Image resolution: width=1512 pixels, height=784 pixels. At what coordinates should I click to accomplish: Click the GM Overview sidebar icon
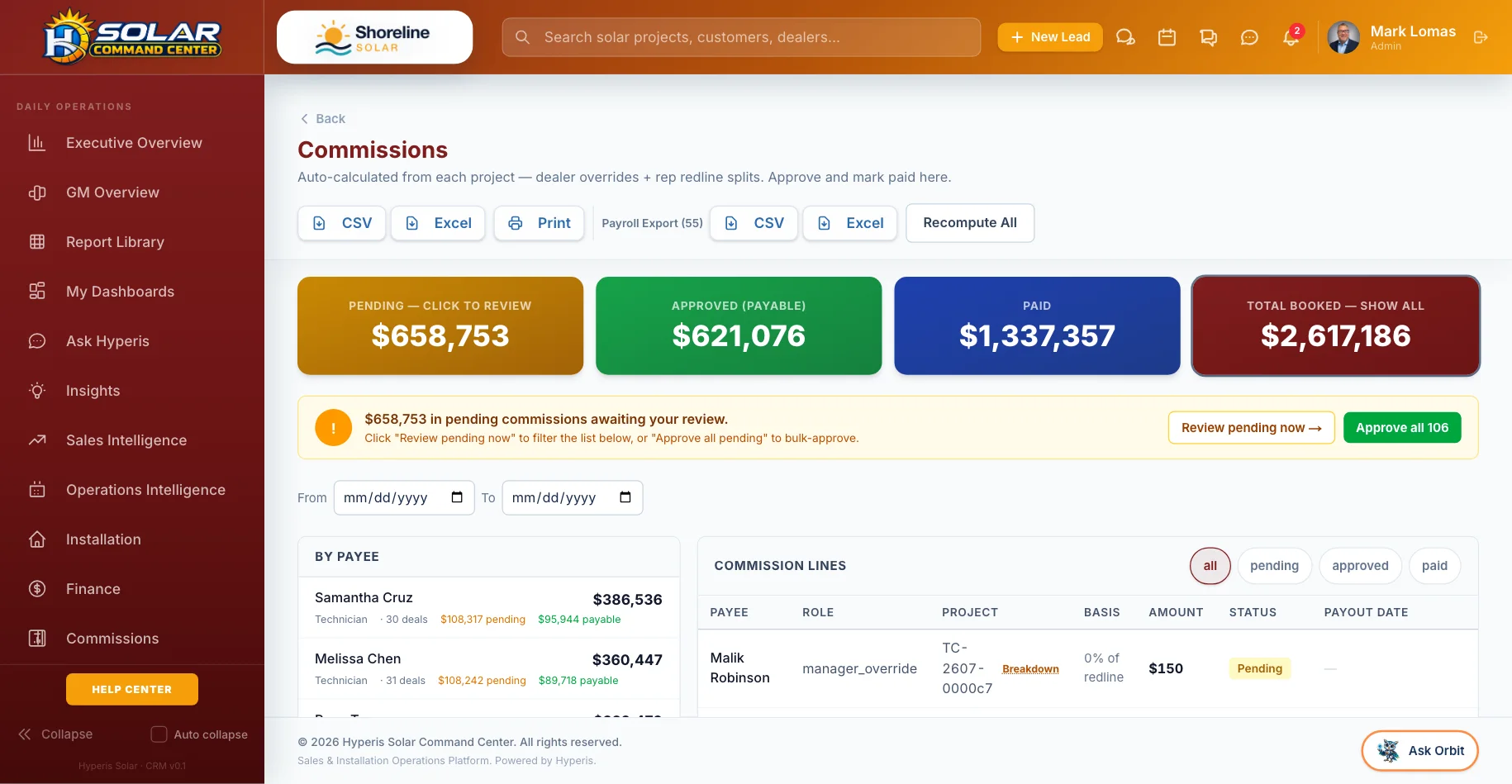(x=37, y=192)
